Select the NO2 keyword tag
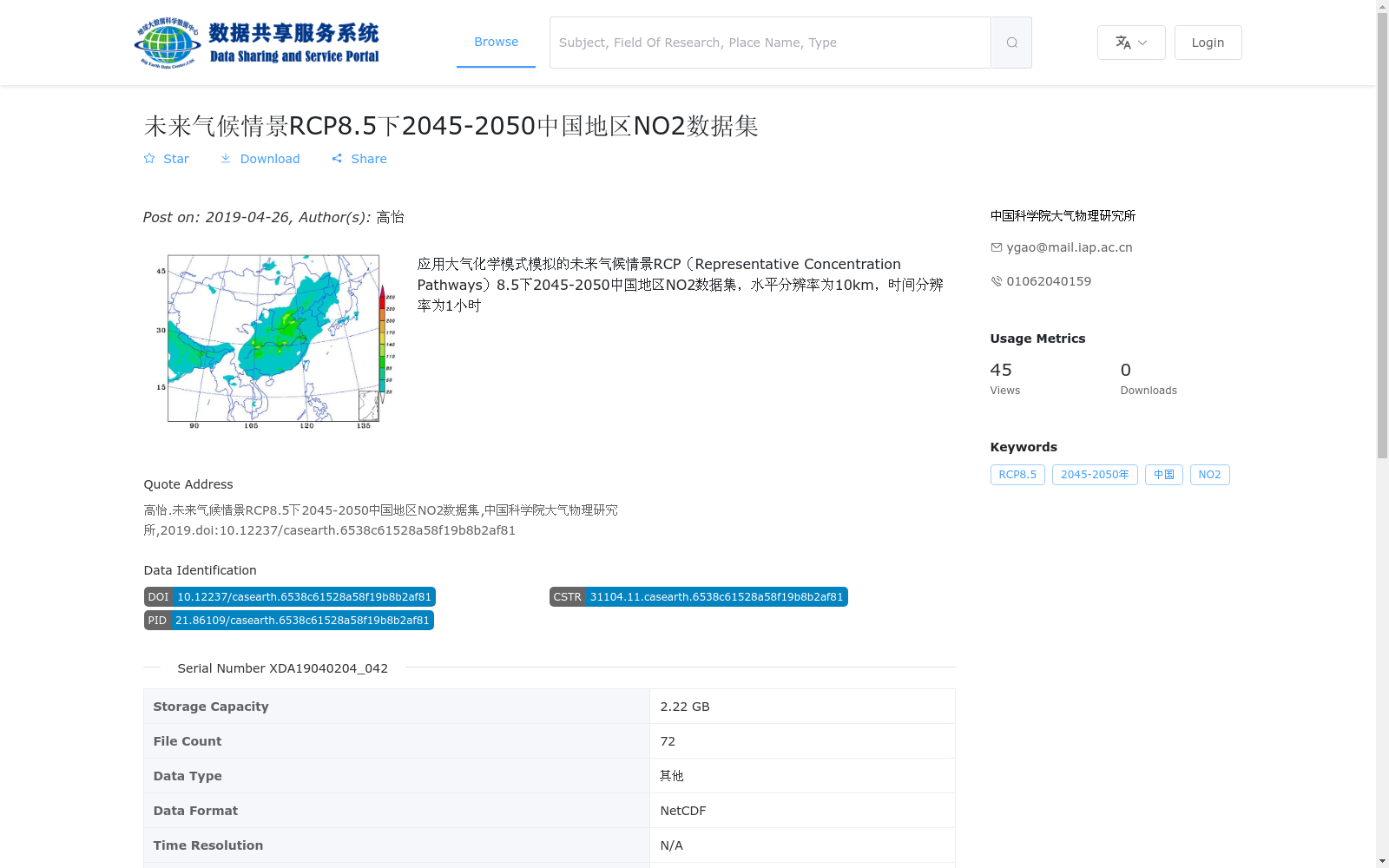 tap(1209, 475)
